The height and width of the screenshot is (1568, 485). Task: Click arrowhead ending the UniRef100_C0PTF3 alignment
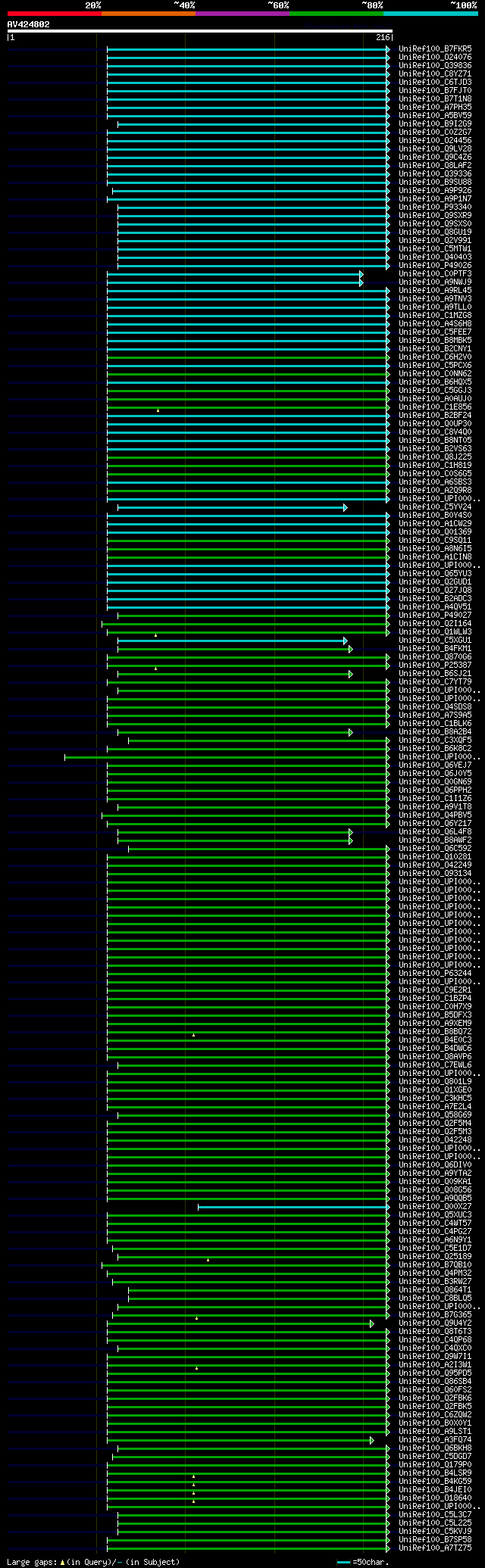click(361, 274)
